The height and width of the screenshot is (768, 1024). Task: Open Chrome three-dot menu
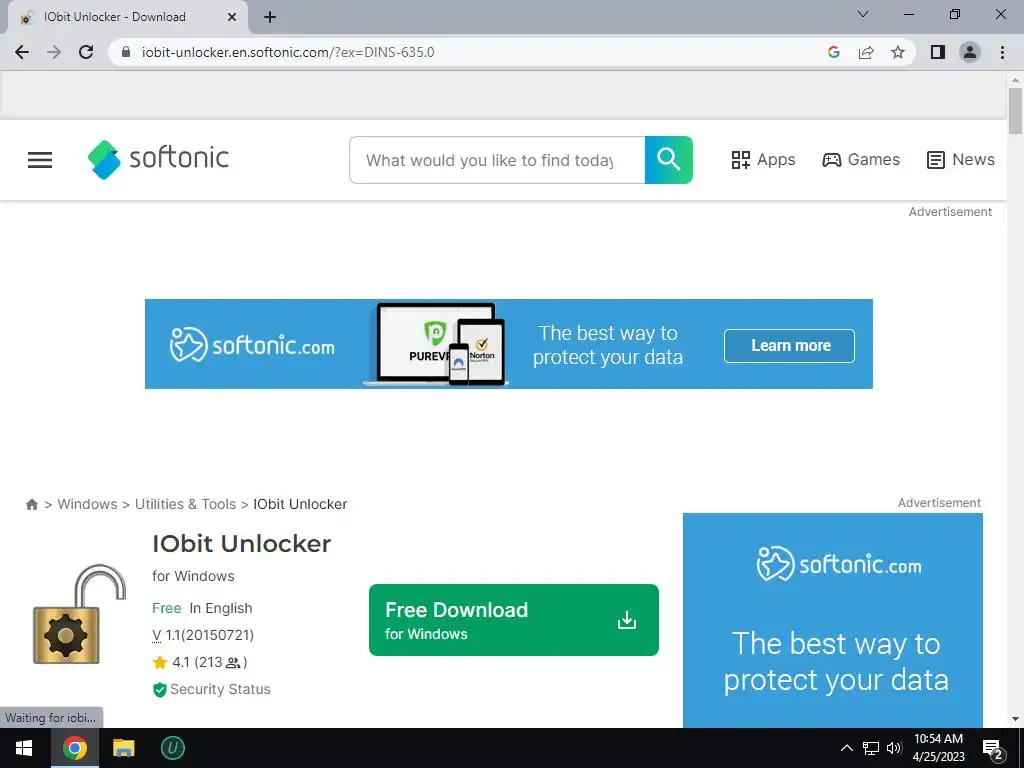tap(1002, 52)
